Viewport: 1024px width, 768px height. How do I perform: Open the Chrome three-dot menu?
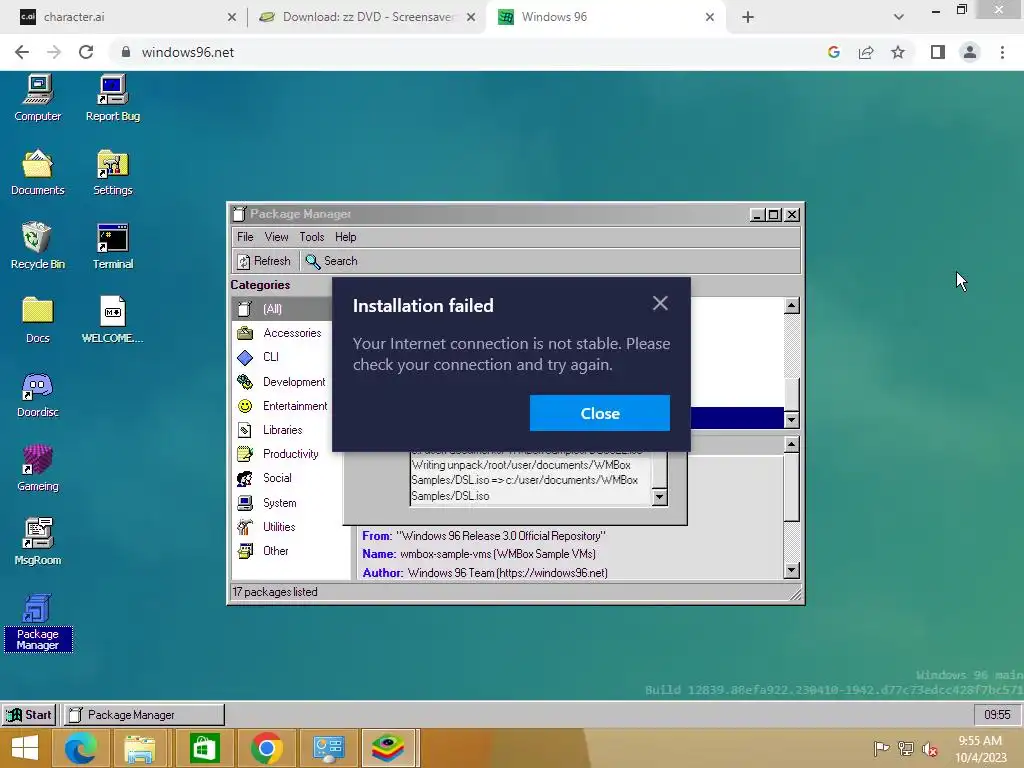tap(1002, 52)
